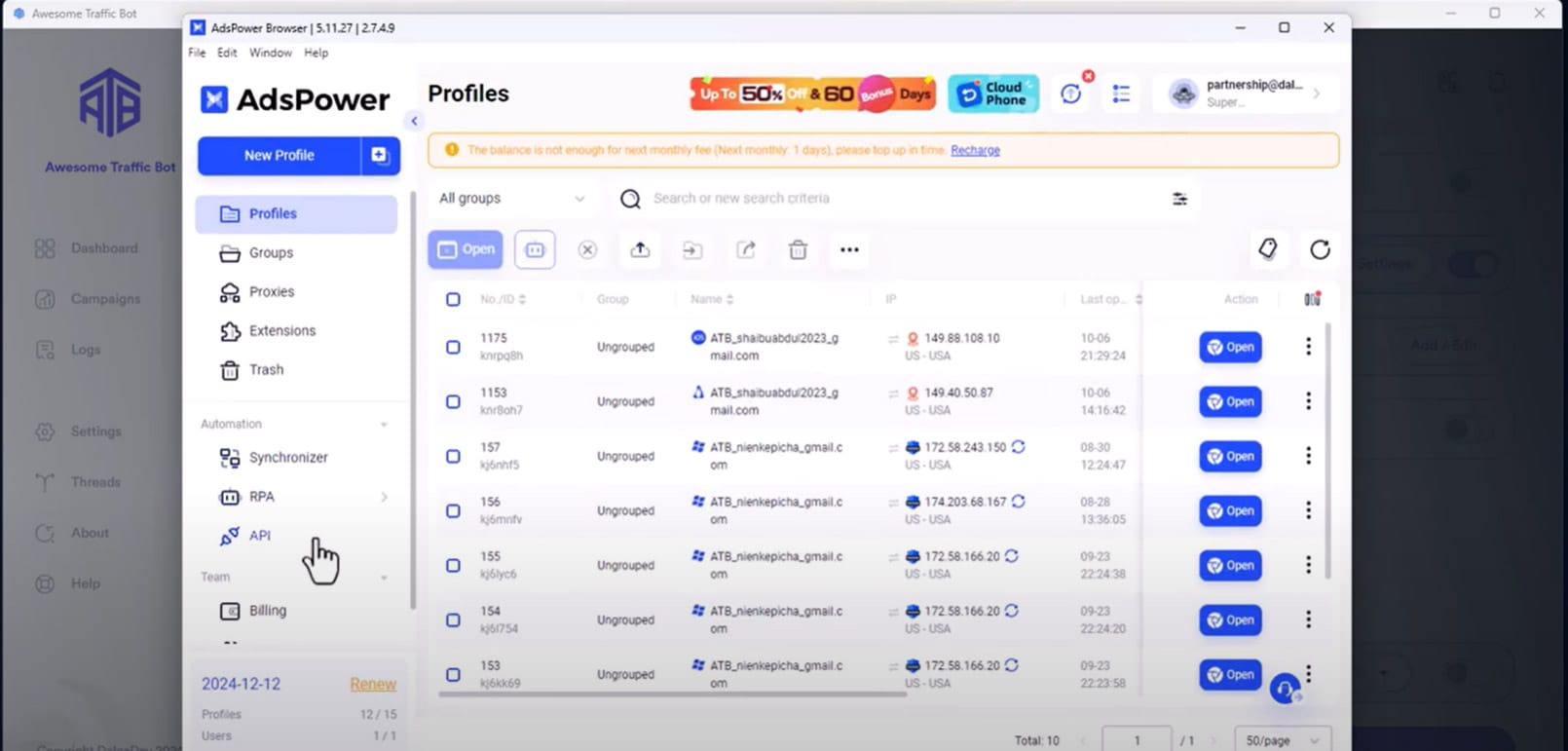The width and height of the screenshot is (1568, 751).
Task: Open the support headset chat icon
Action: 1285,689
